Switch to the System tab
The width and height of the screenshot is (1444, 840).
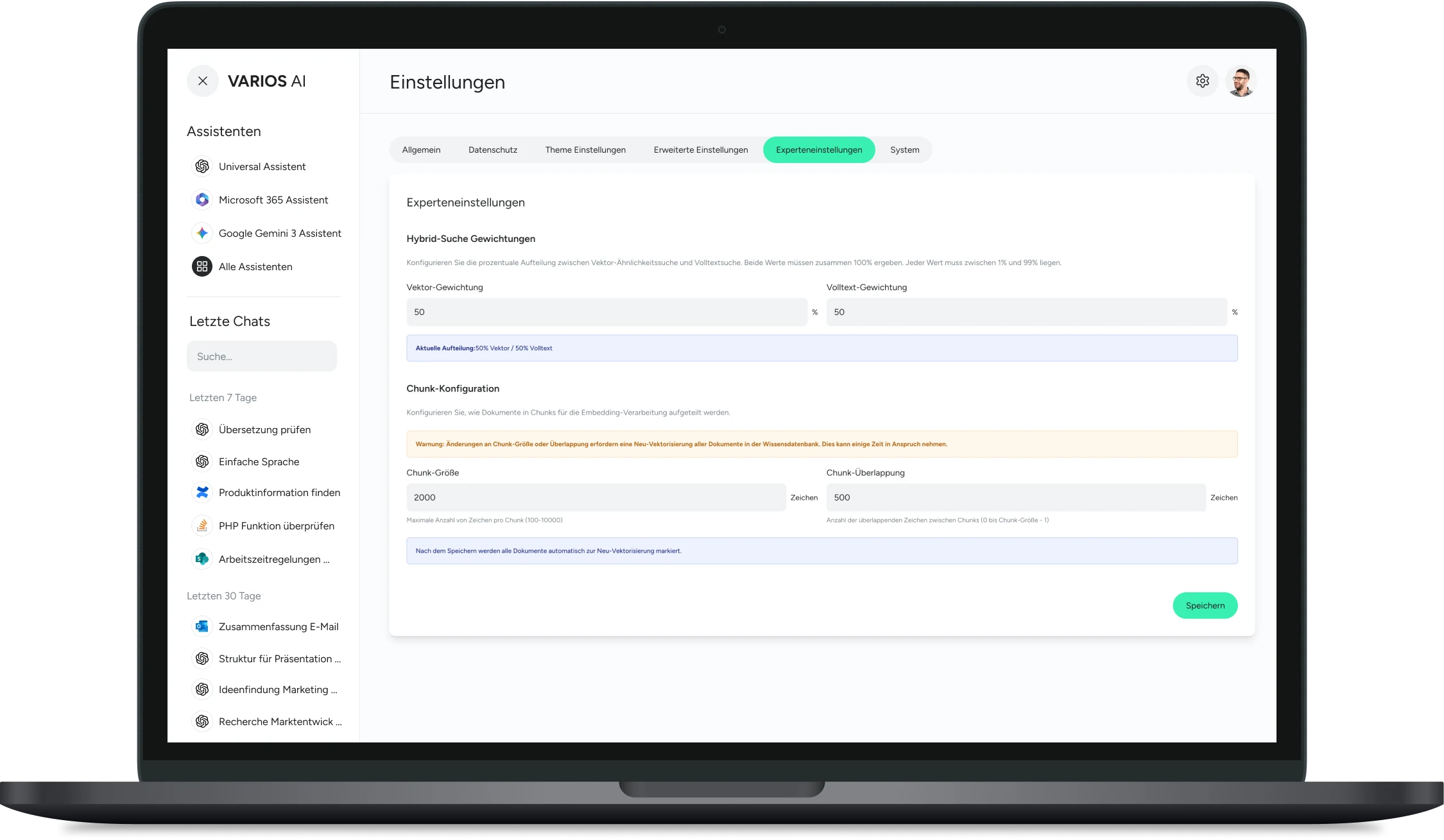click(x=904, y=150)
